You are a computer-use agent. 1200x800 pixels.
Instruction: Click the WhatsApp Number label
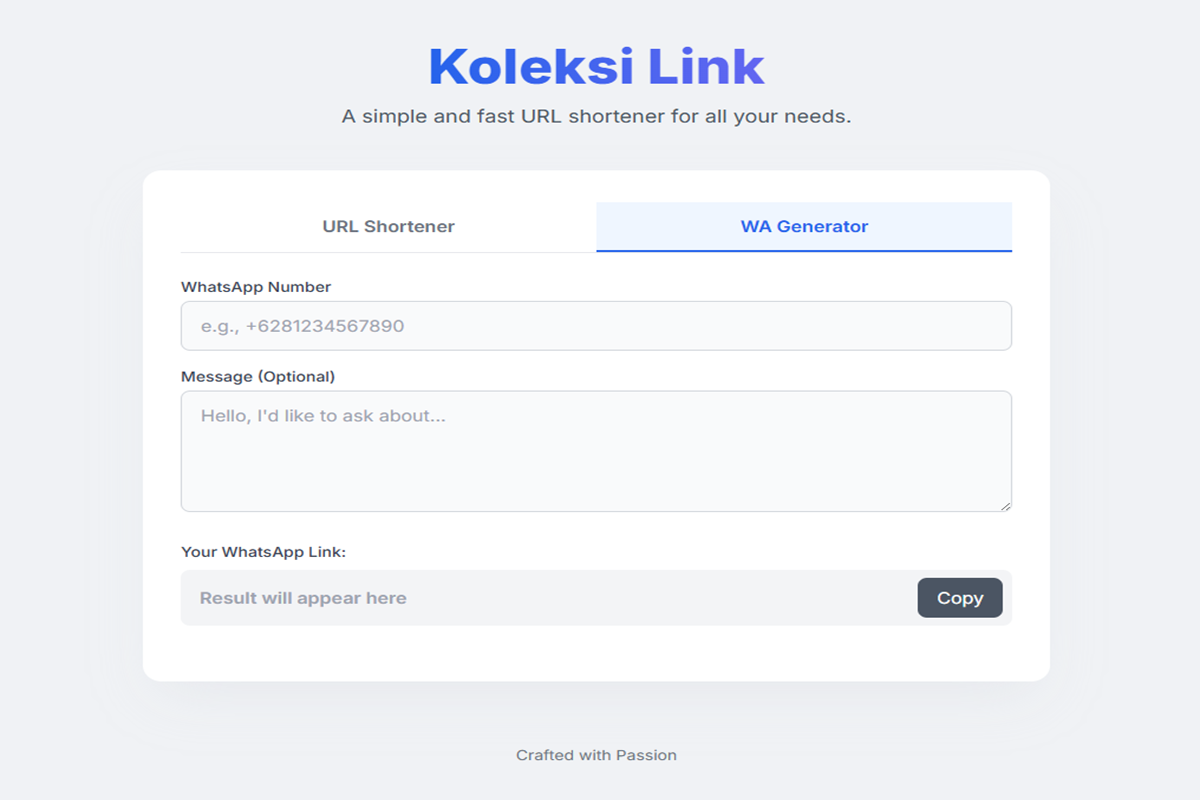pos(256,287)
